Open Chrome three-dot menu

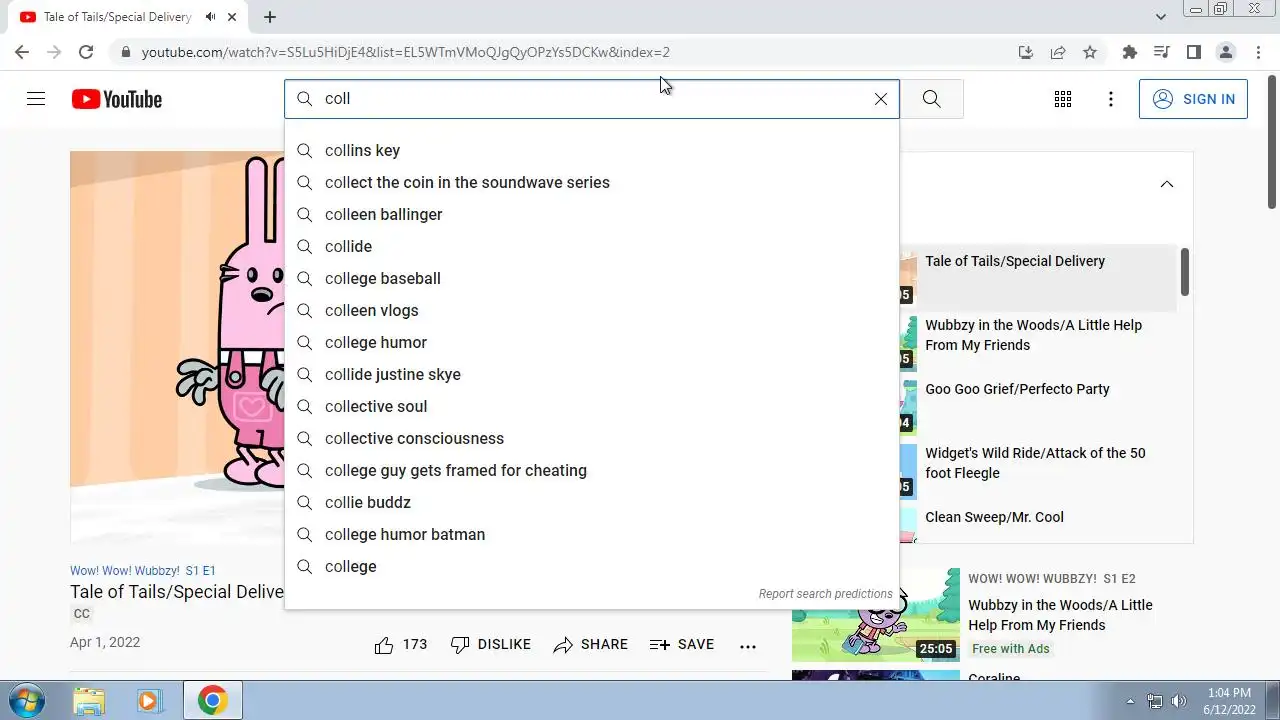(x=1258, y=52)
